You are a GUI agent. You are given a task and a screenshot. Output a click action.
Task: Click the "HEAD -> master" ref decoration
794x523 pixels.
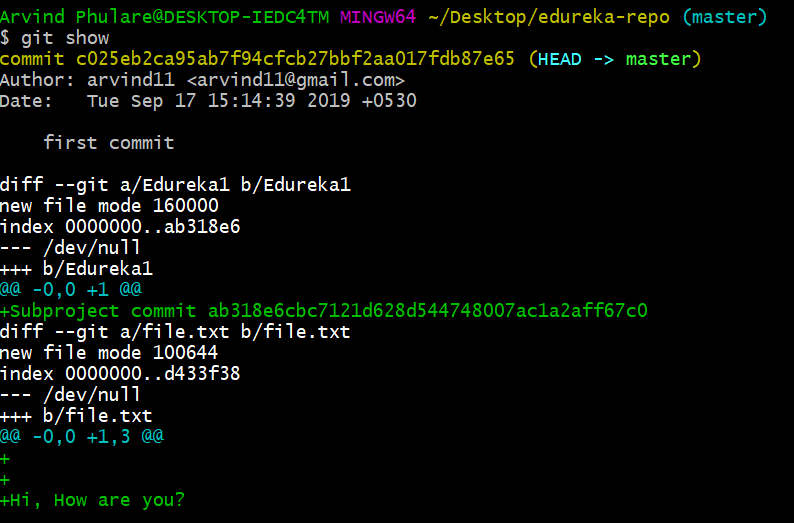pyautogui.click(x=619, y=59)
